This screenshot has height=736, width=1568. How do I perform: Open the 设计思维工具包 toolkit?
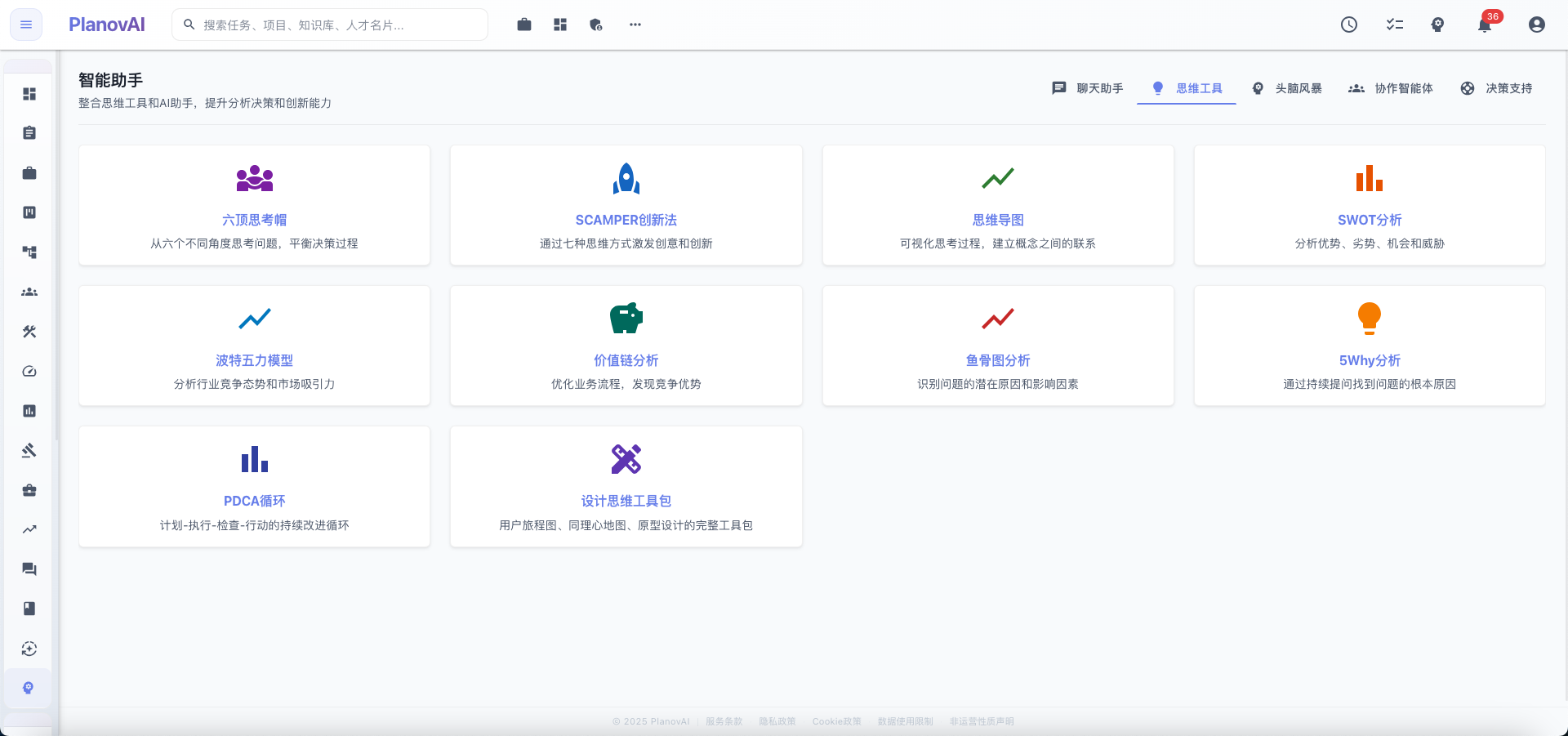[x=626, y=487]
